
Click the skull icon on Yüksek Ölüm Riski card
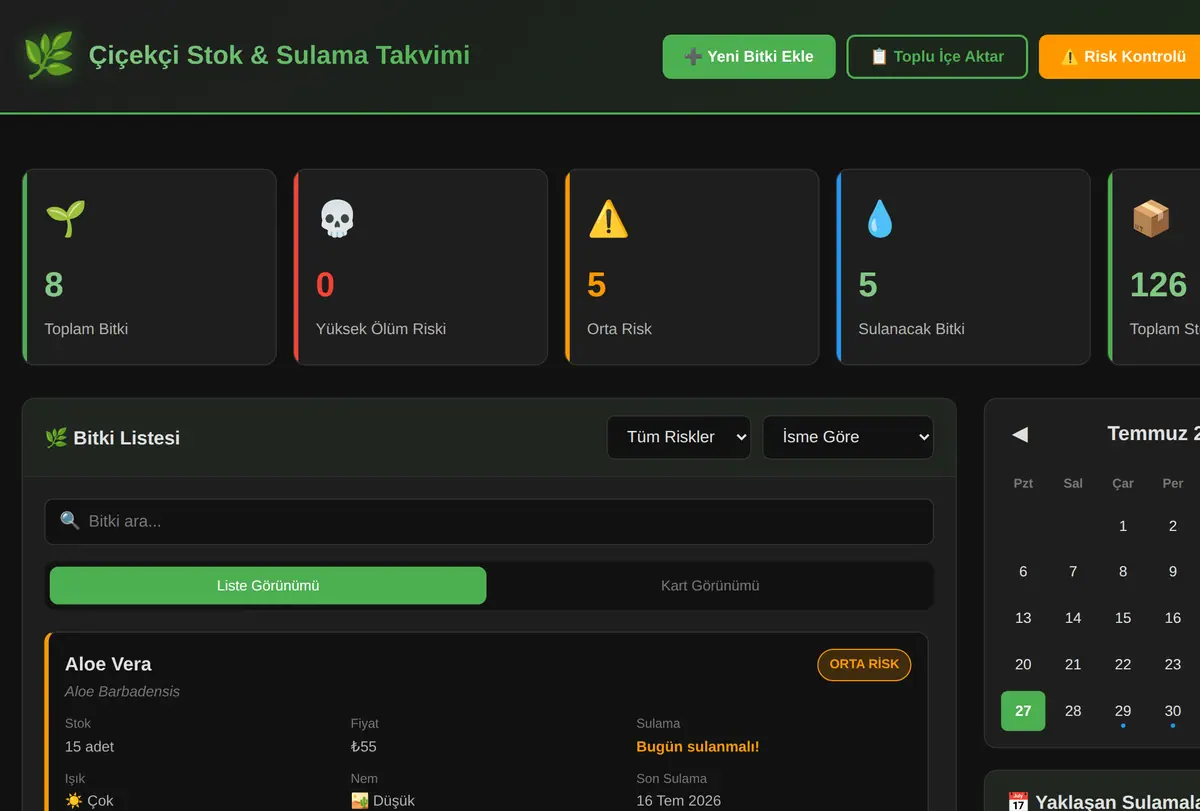coord(336,219)
